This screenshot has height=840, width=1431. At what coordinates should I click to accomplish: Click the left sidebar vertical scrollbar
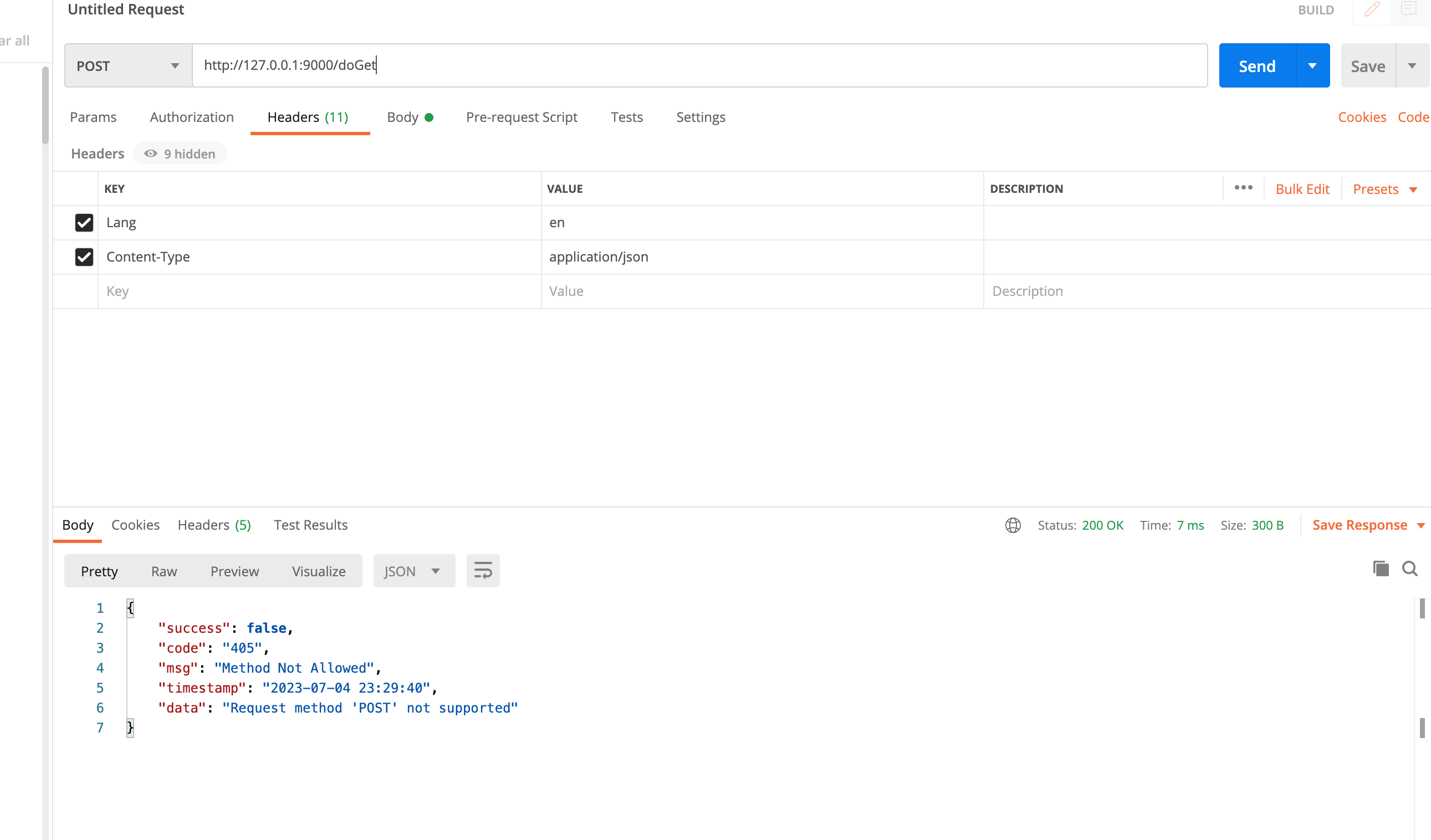tap(45, 106)
